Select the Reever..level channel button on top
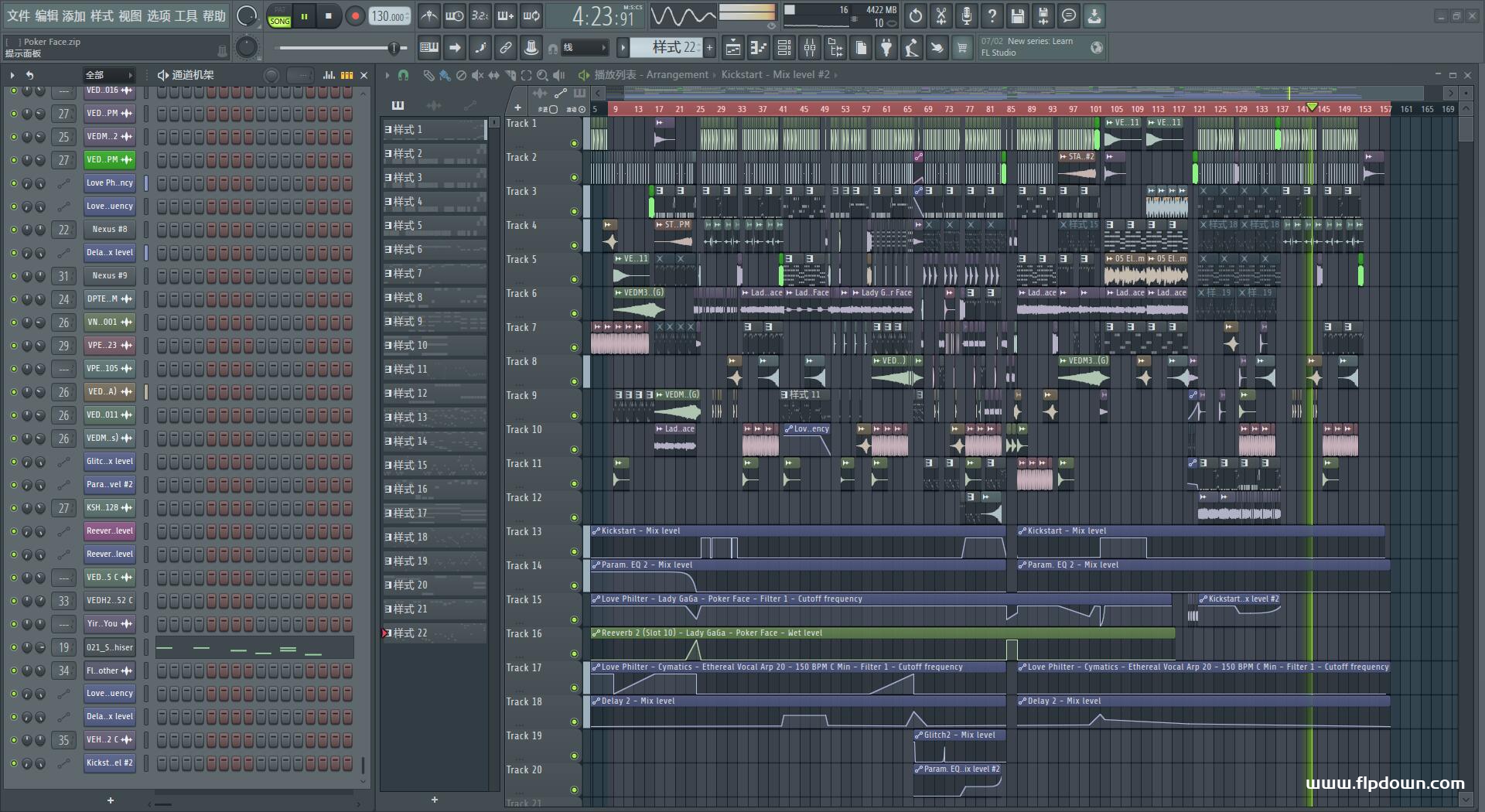Image resolution: width=1485 pixels, height=812 pixels. coord(110,531)
